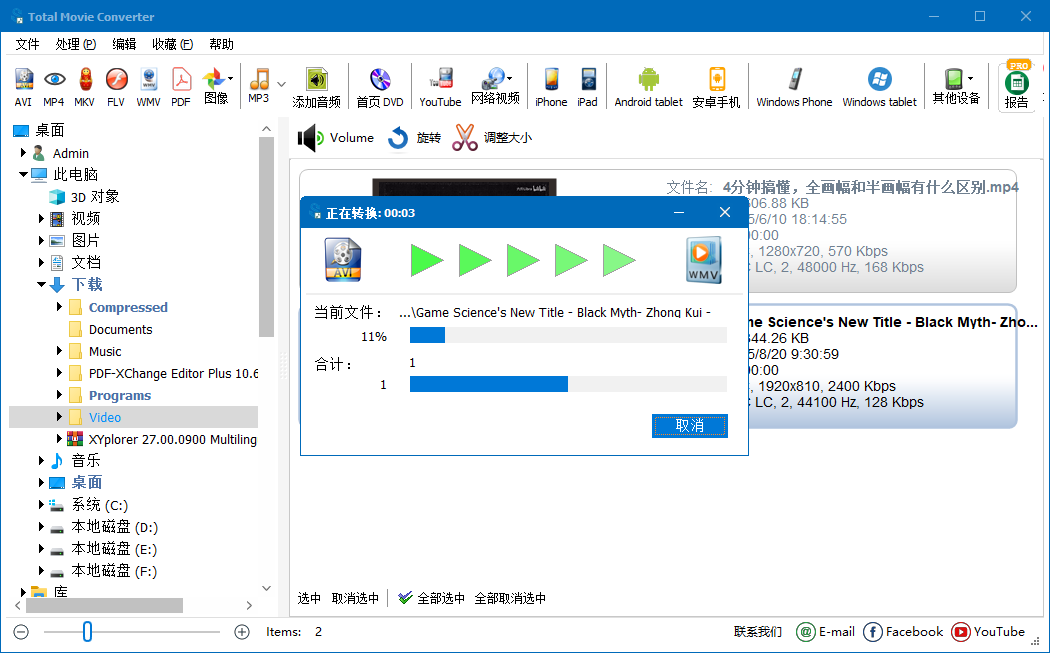Click the 报告 PRO icon
This screenshot has width=1050, height=653.
tap(1017, 87)
